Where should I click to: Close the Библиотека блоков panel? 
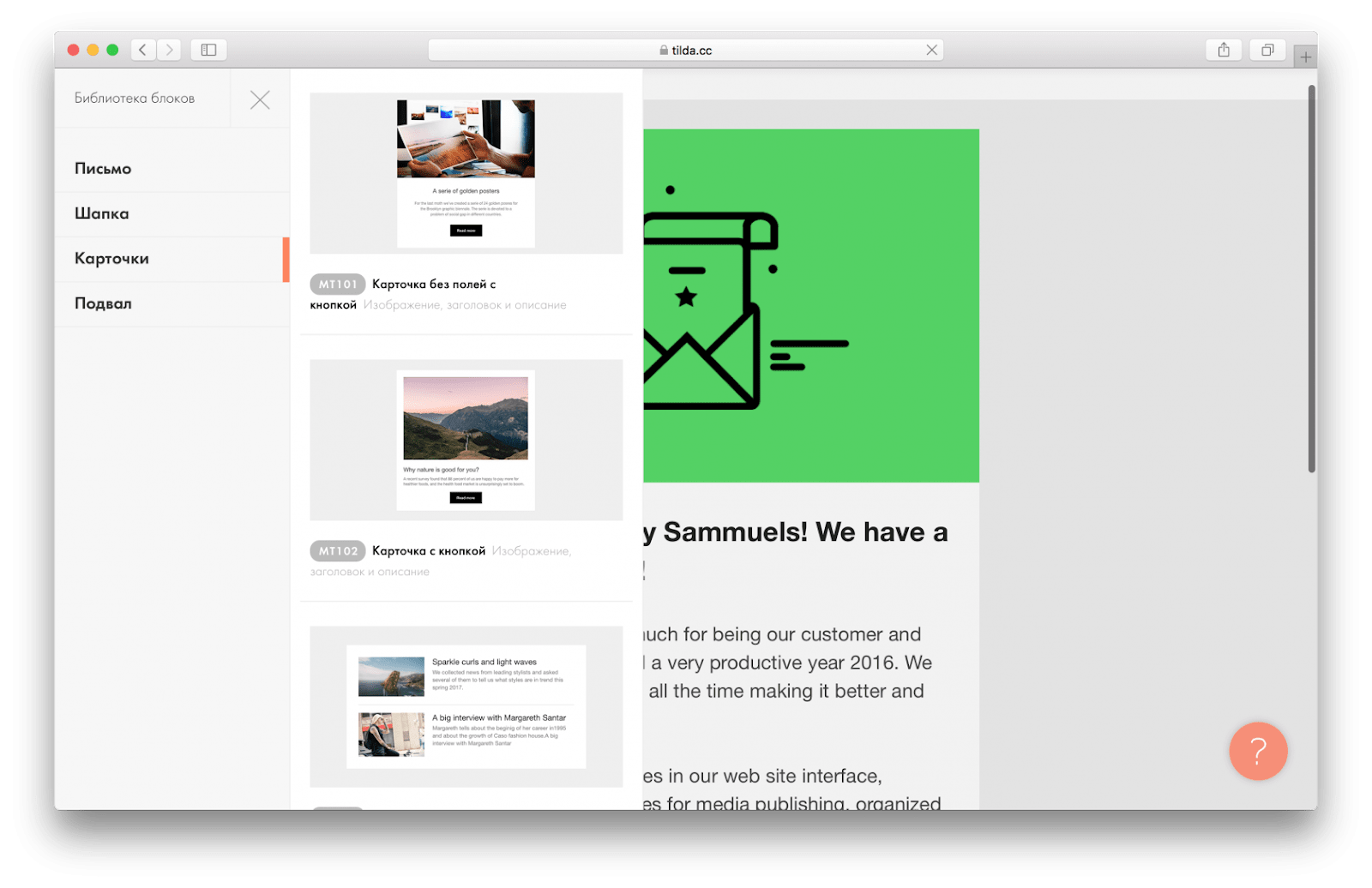click(260, 99)
